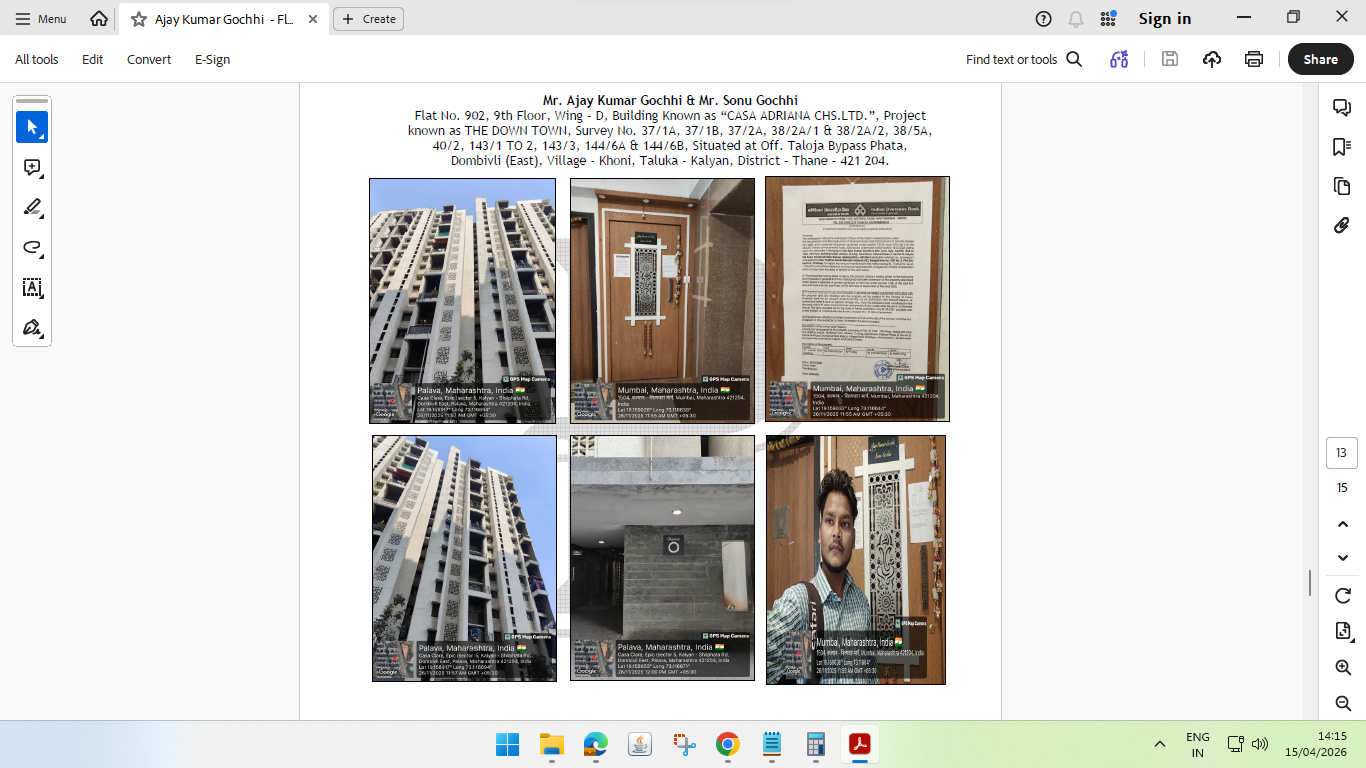Open the Page thumbnails panel
Viewport: 1366px width, 768px height.
1342,186
